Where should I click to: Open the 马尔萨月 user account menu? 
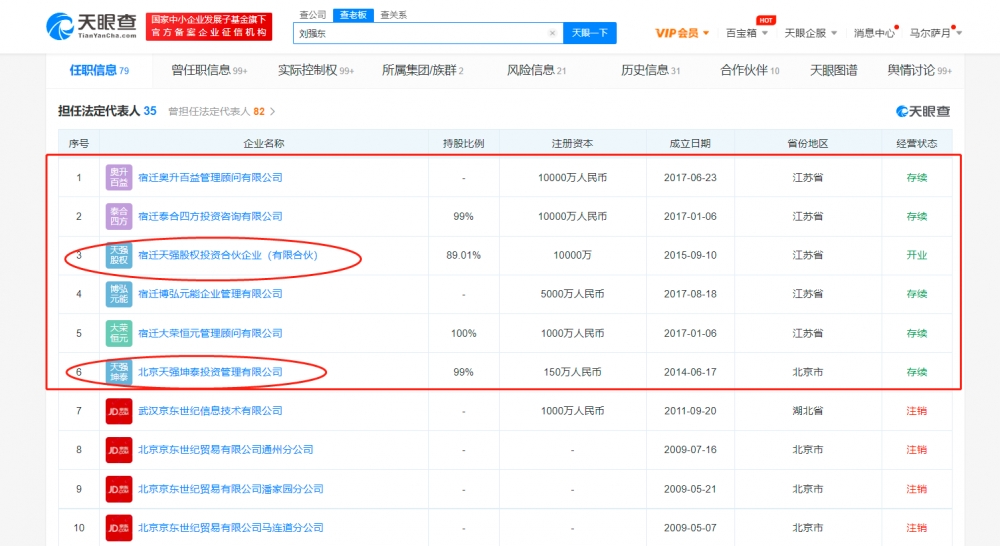936,33
